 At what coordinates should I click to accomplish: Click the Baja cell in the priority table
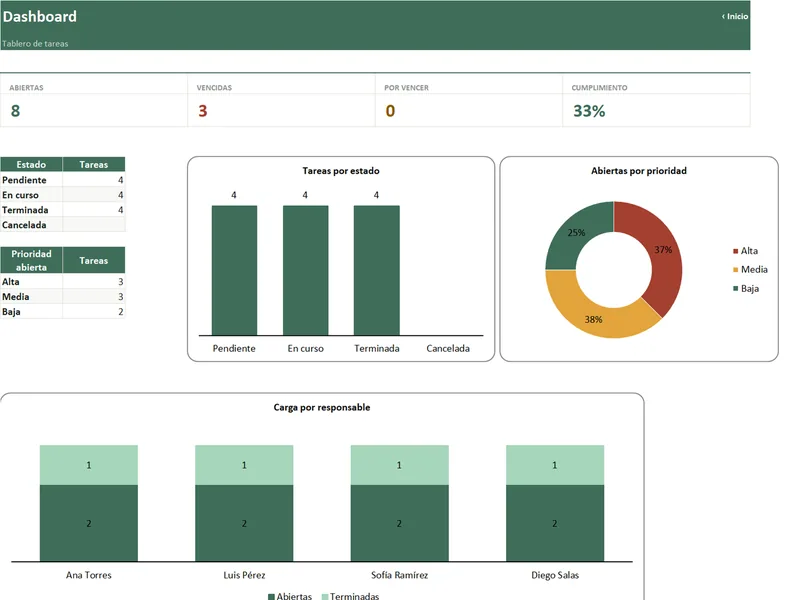[31, 311]
